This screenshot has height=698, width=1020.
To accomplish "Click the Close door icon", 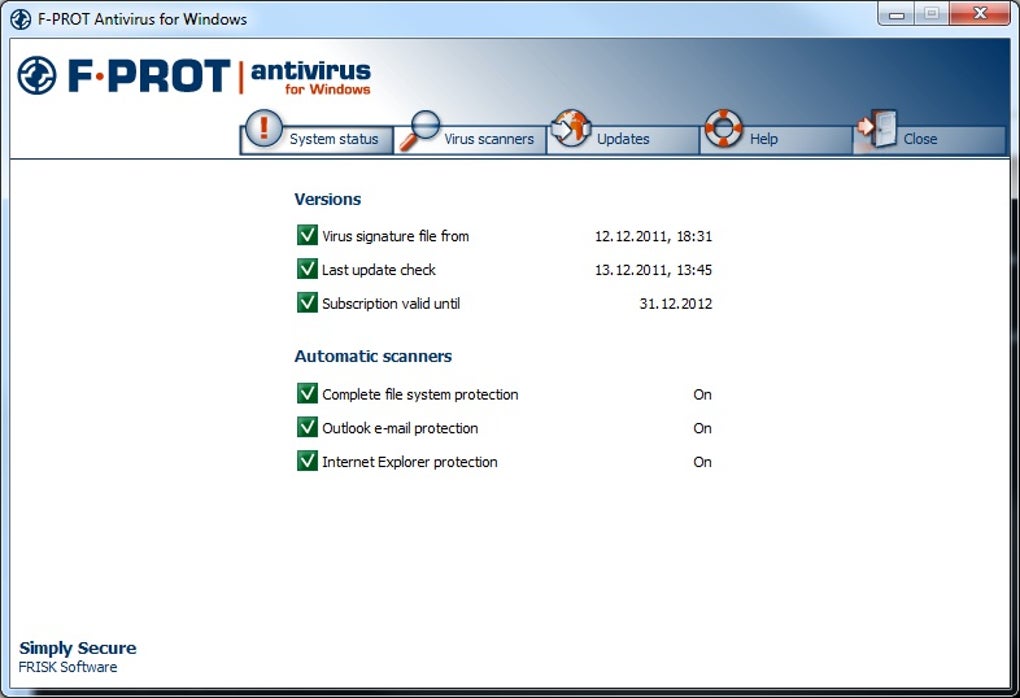I will (877, 128).
